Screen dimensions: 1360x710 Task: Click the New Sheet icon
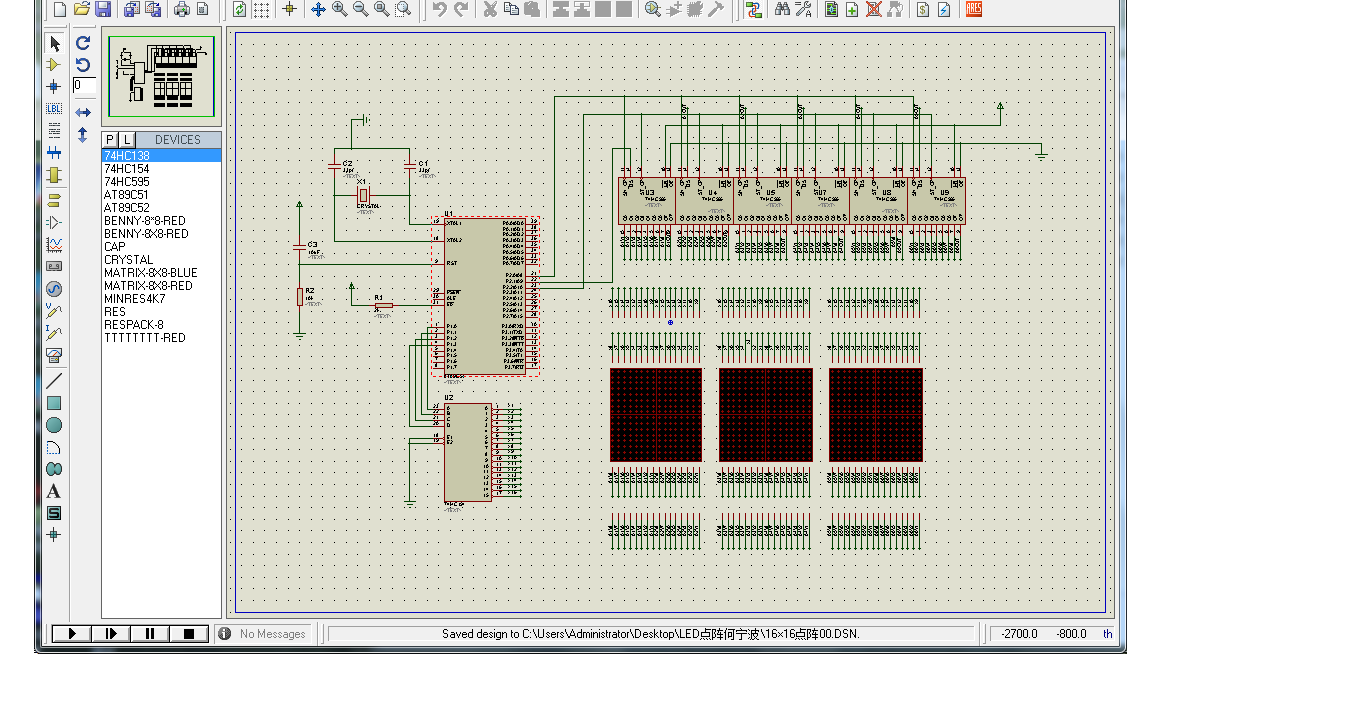click(x=852, y=9)
